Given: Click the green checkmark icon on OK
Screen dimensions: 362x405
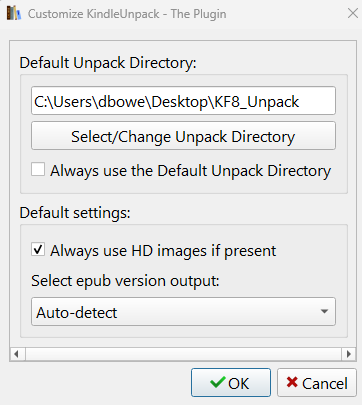Looking at the screenshot, I should [218, 382].
